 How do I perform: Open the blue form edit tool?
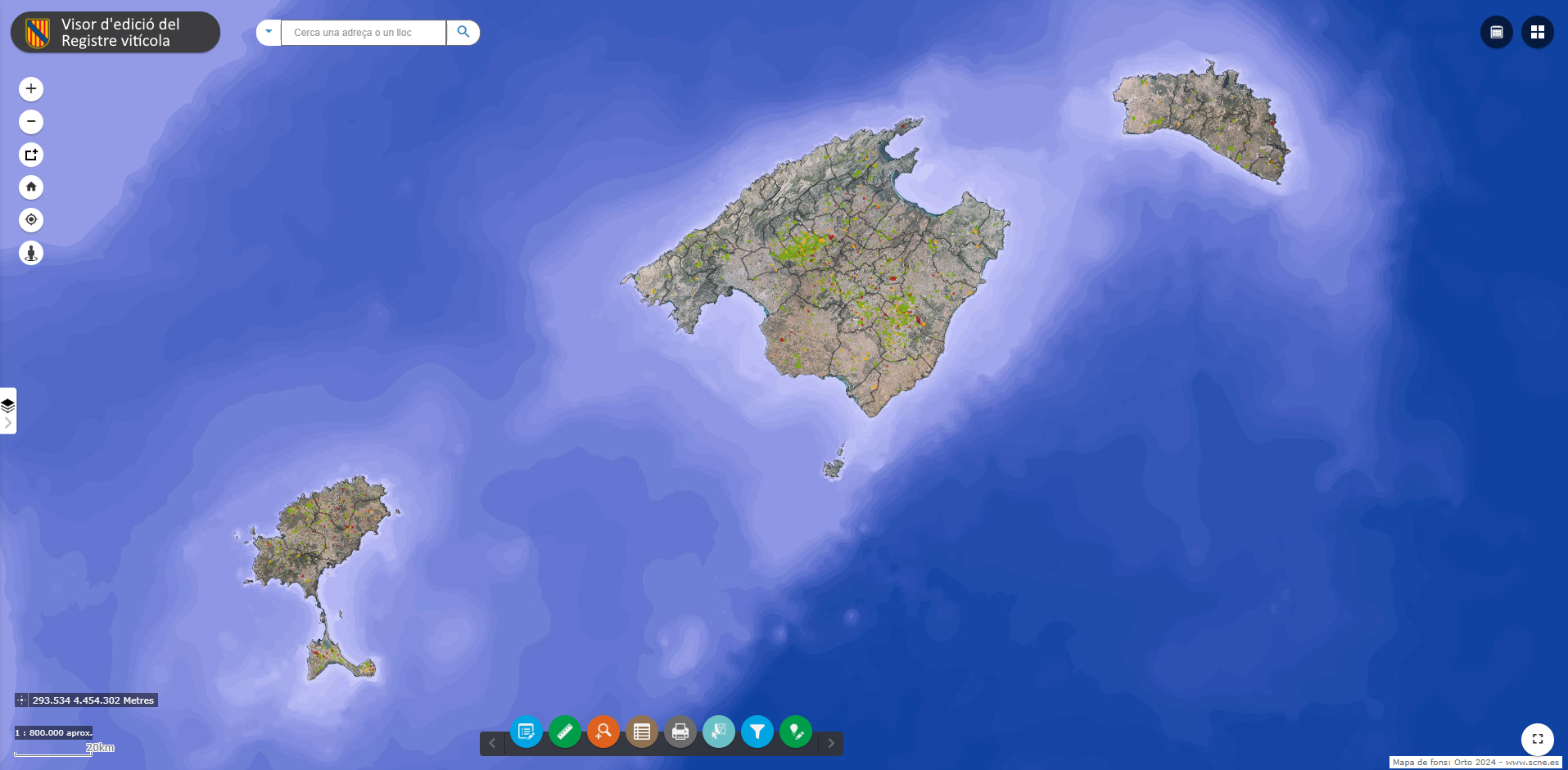pos(526,732)
